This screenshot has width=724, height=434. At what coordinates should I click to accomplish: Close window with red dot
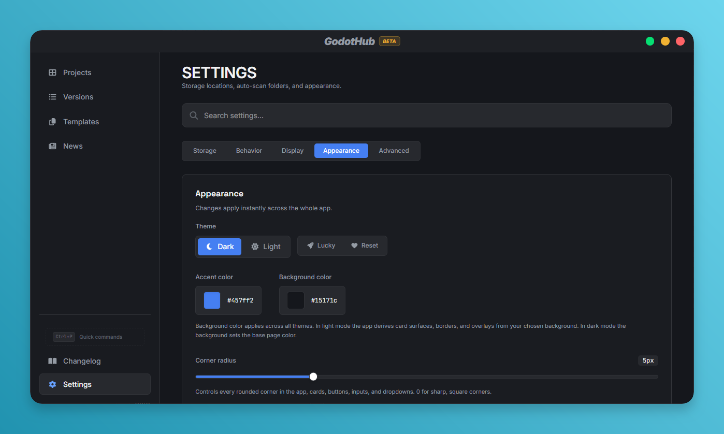[680, 42]
